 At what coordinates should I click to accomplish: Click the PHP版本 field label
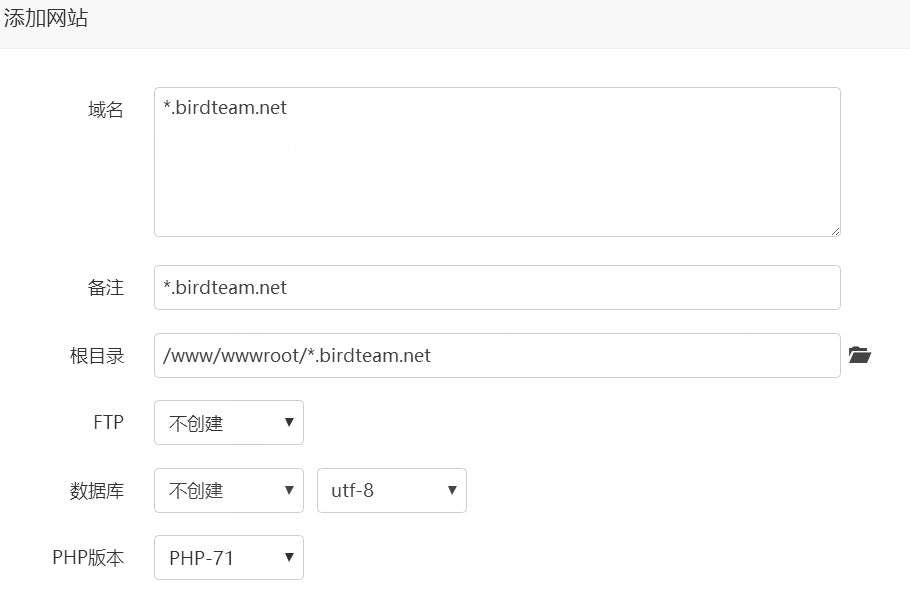pyautogui.click(x=88, y=558)
